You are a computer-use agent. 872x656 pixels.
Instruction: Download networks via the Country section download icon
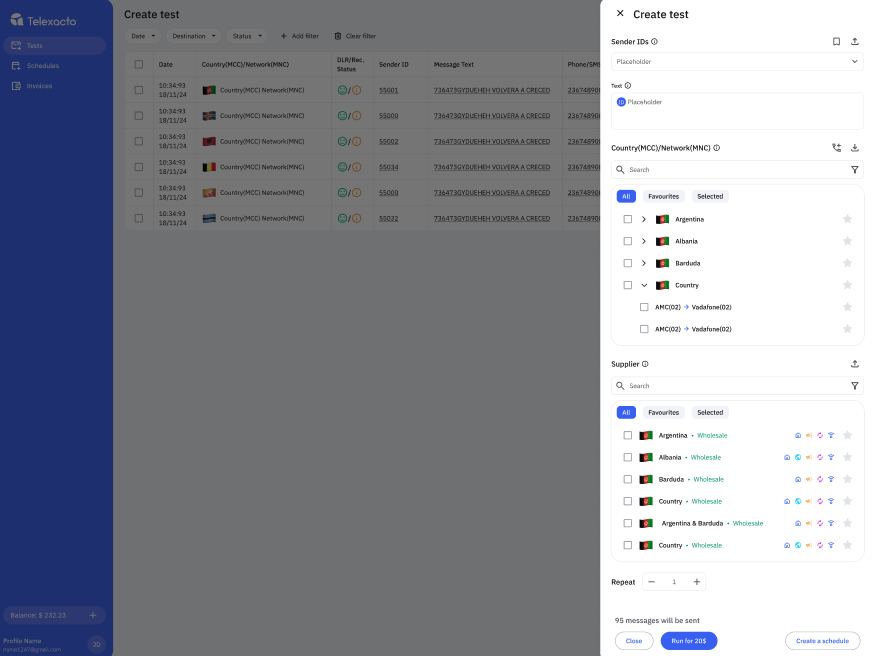point(856,147)
